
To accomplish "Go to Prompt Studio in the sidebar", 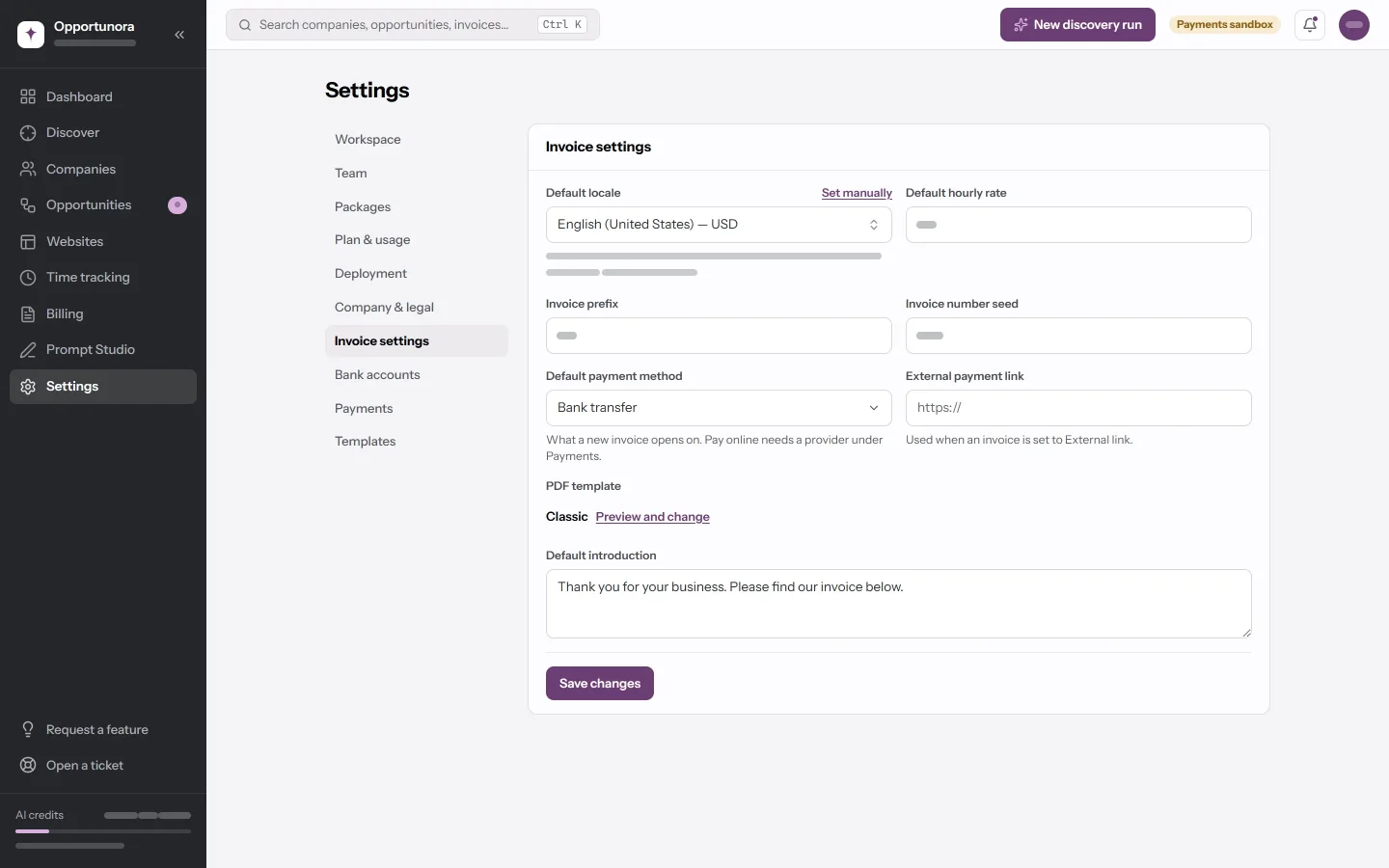I will coord(103,350).
